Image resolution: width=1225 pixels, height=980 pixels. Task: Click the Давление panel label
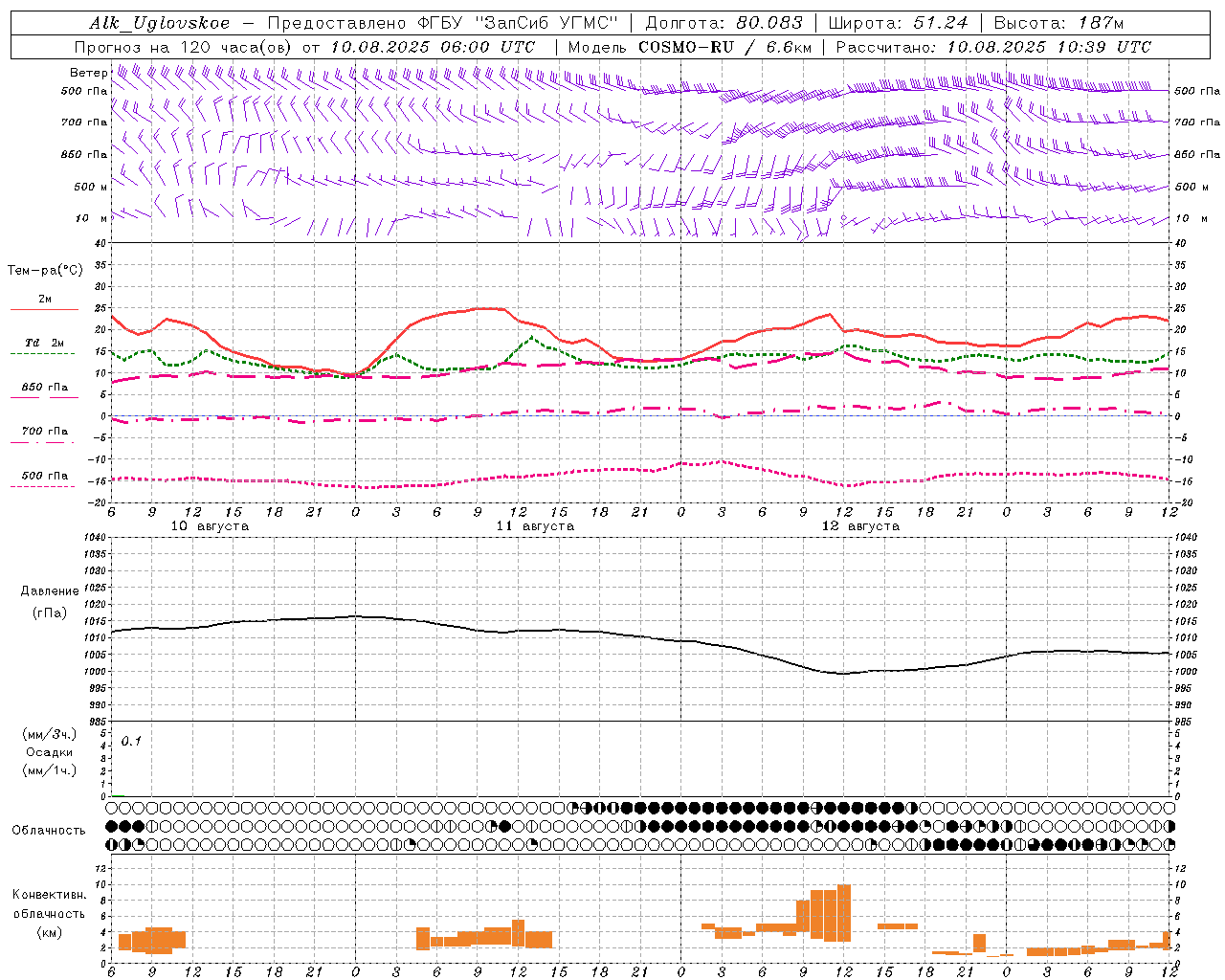tap(49, 591)
